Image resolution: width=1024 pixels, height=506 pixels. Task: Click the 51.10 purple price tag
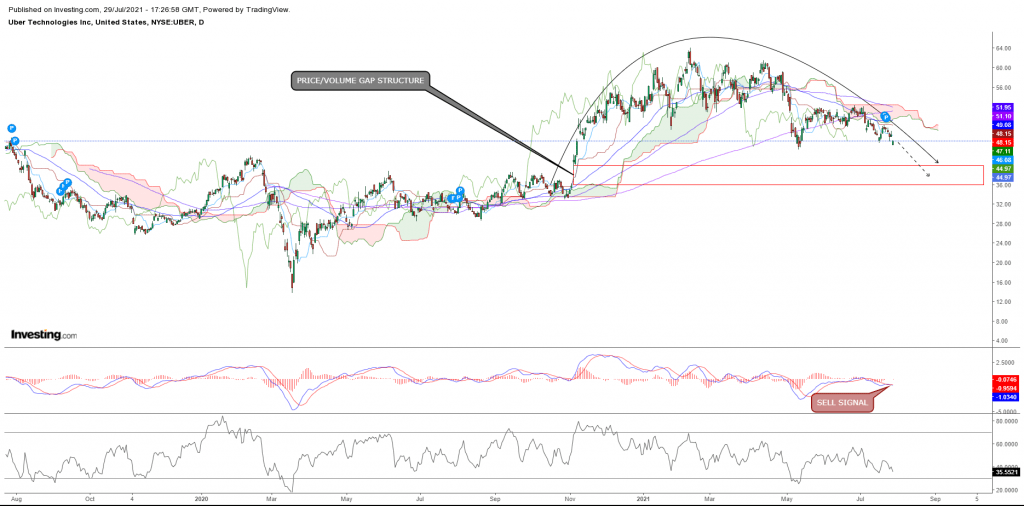point(1001,115)
